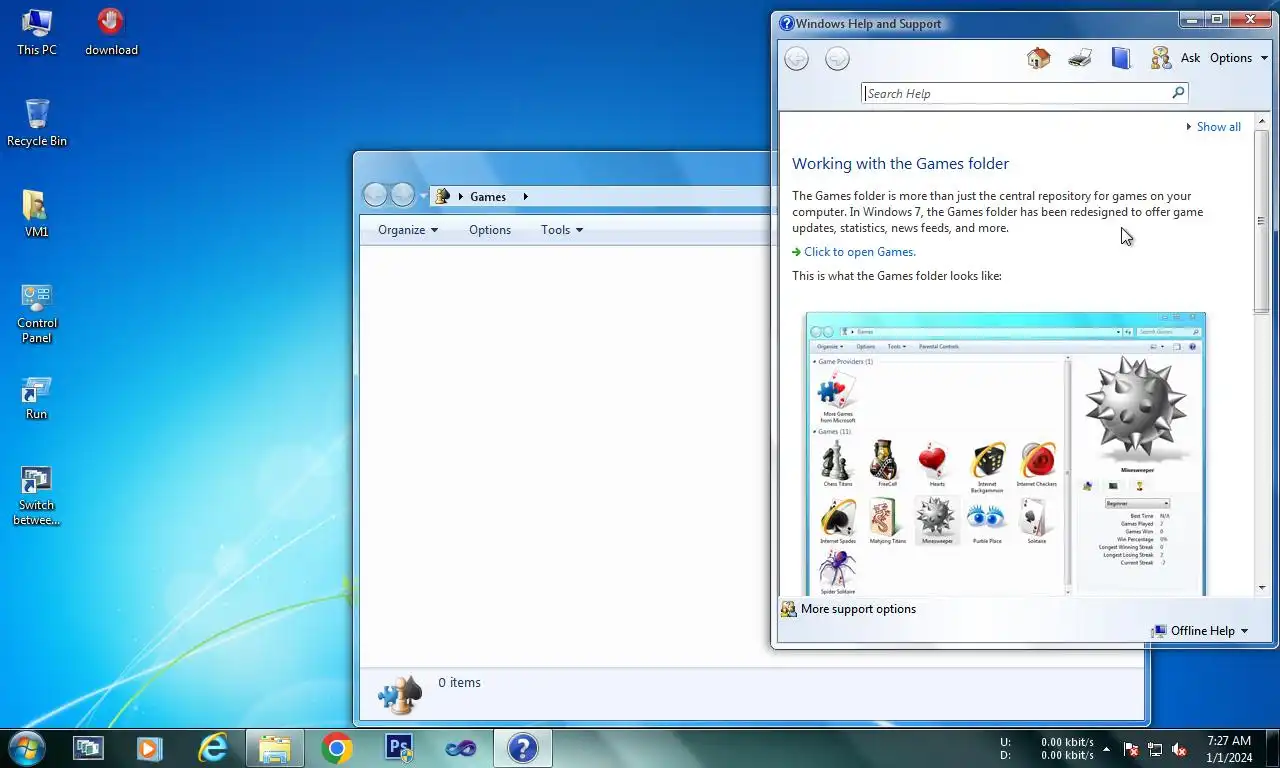
Task: Expand Show all help sections
Action: point(1213,127)
